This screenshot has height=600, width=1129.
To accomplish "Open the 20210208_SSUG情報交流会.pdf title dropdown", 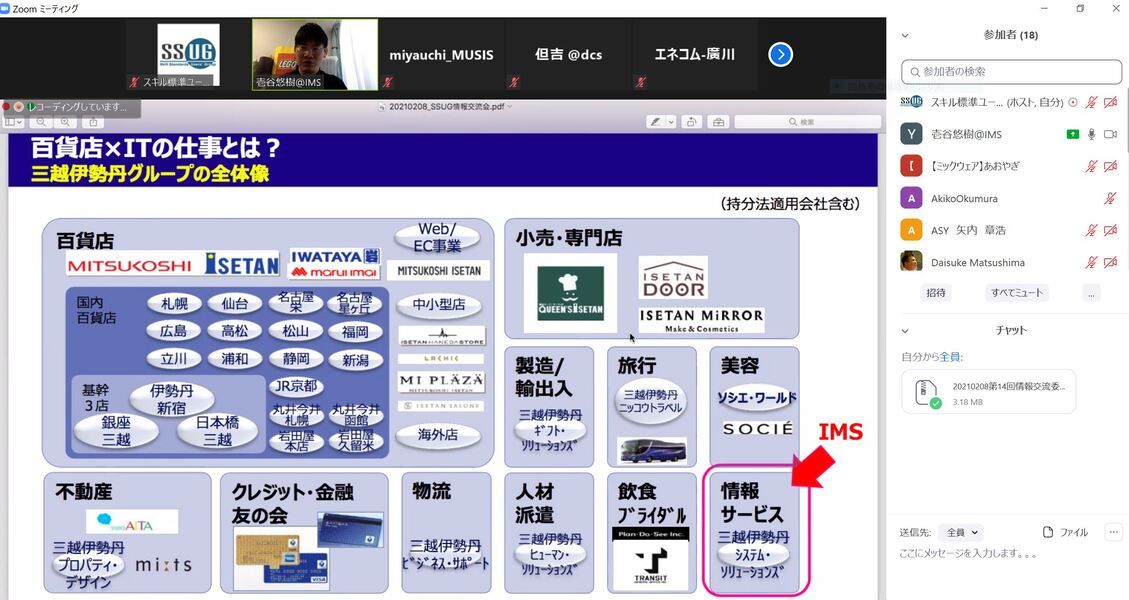I will (x=510, y=107).
